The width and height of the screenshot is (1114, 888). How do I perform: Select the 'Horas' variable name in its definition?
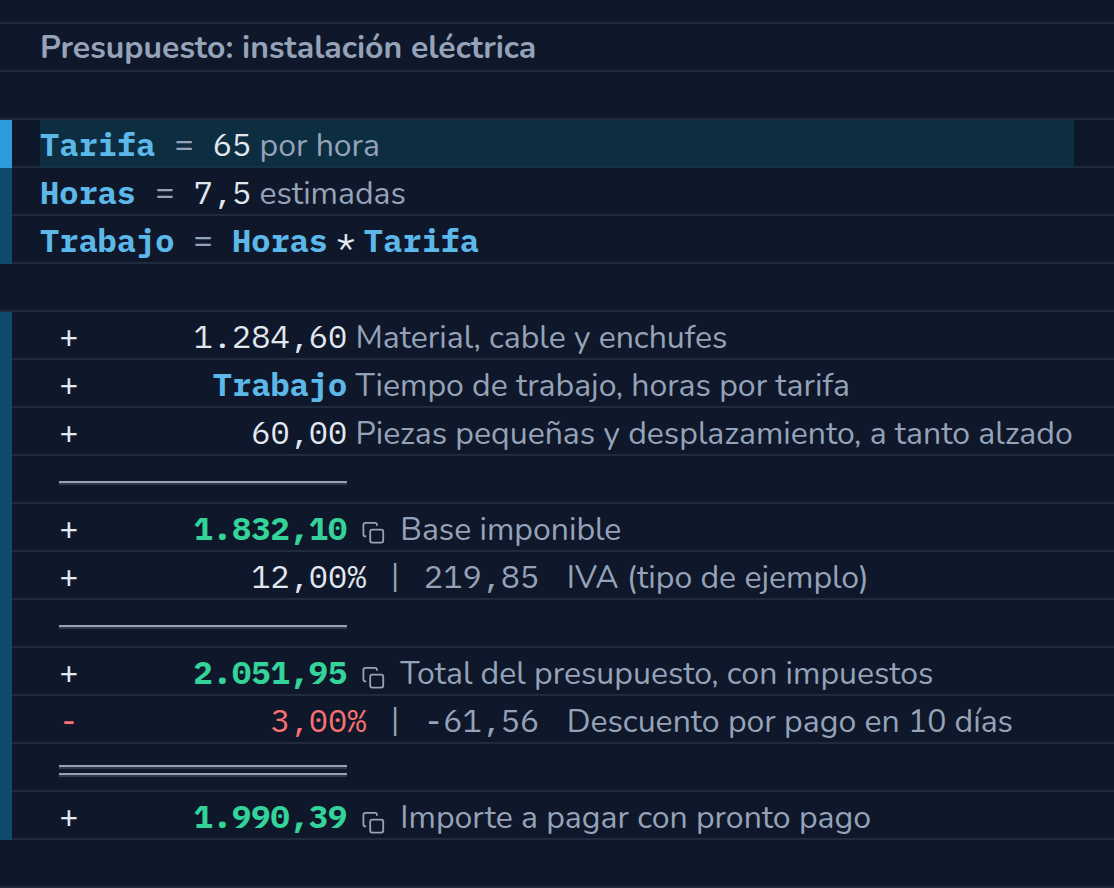pyautogui.click(x=87, y=194)
